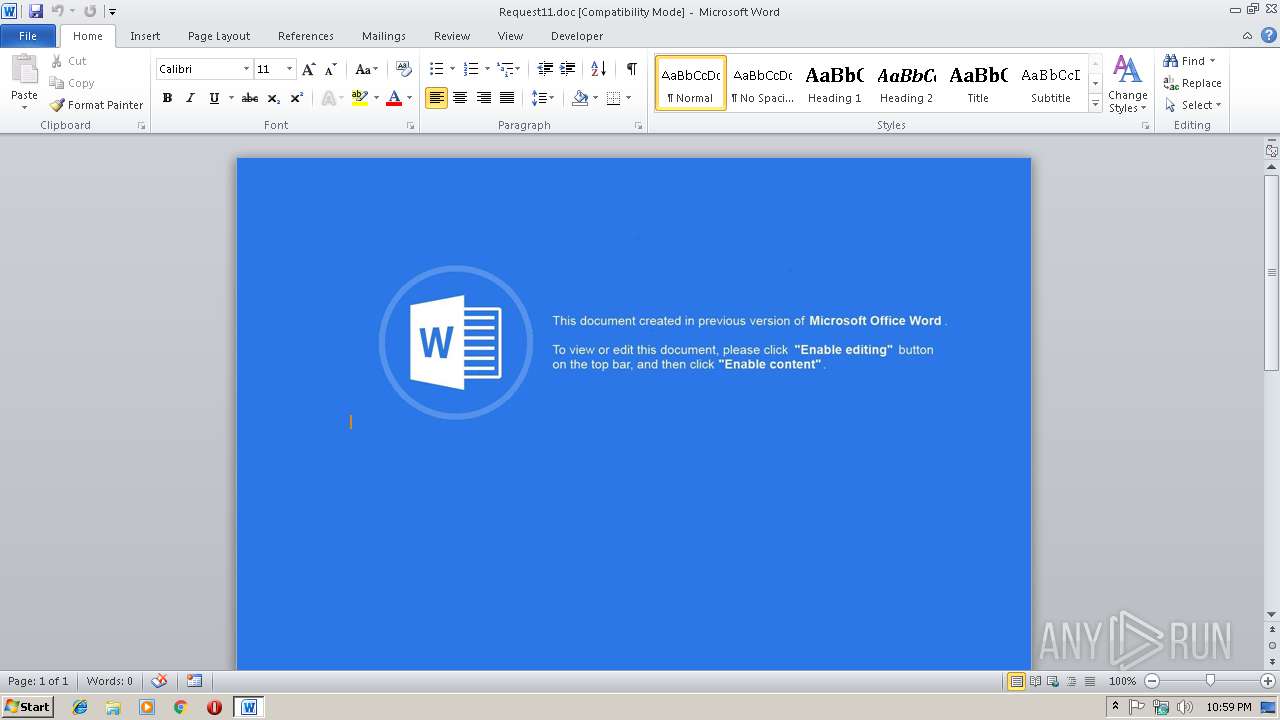Increase paragraph indent
1280x720 pixels.
(567, 69)
